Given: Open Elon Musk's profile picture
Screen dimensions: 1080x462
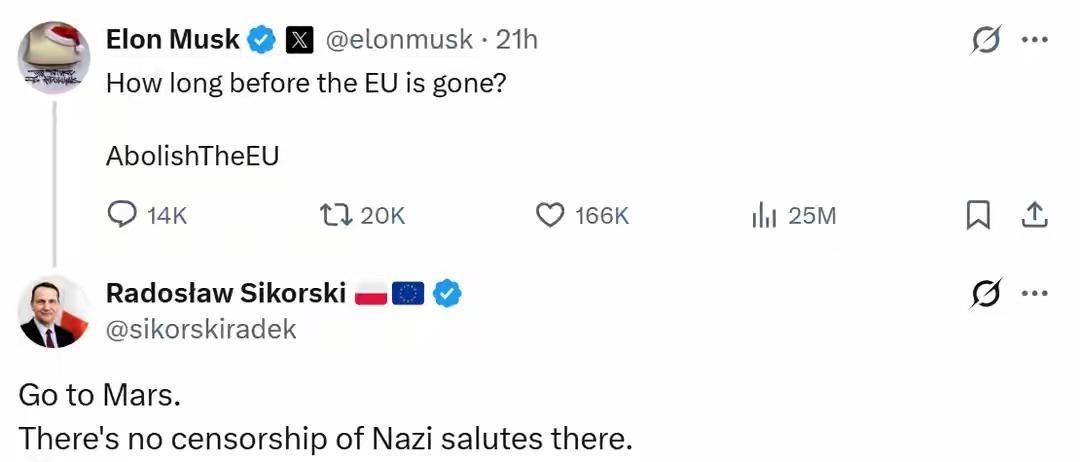Looking at the screenshot, I should 54,57.
